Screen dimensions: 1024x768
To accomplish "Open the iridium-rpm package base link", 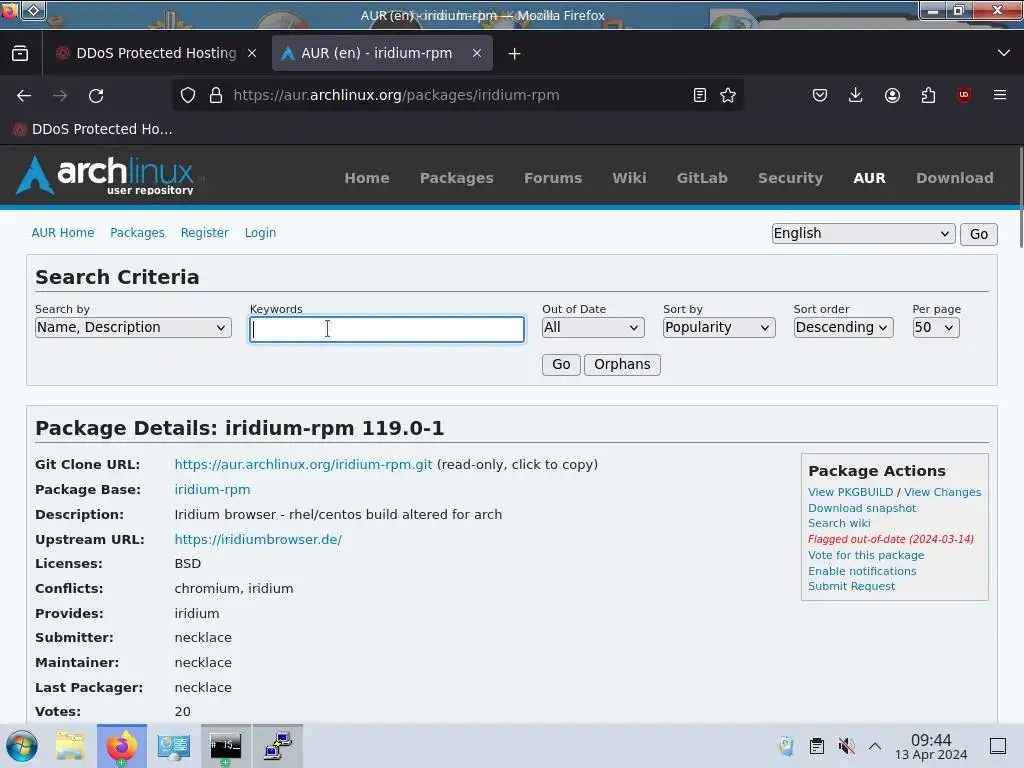I will [x=212, y=489].
